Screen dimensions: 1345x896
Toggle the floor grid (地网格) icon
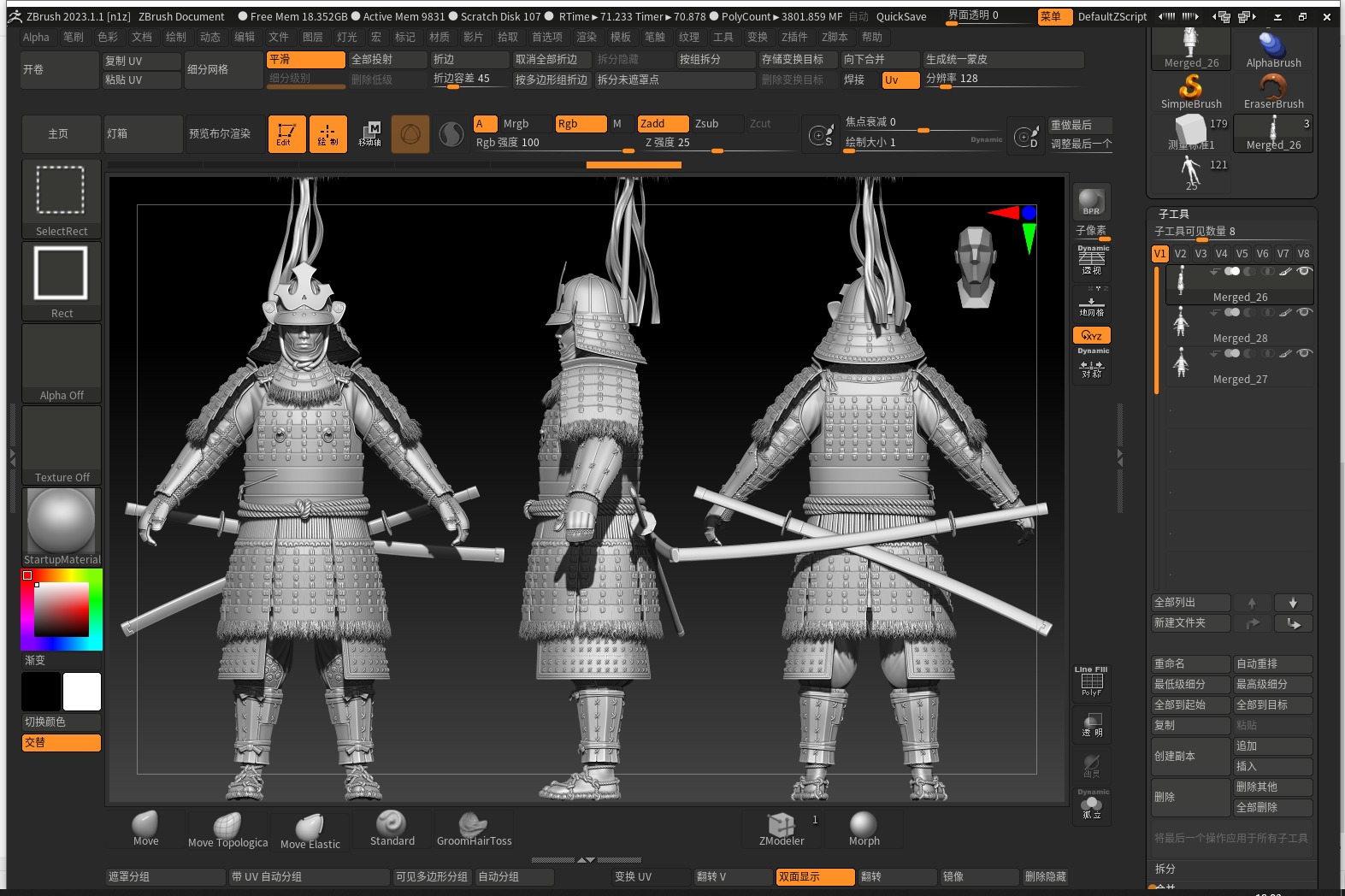(1092, 304)
